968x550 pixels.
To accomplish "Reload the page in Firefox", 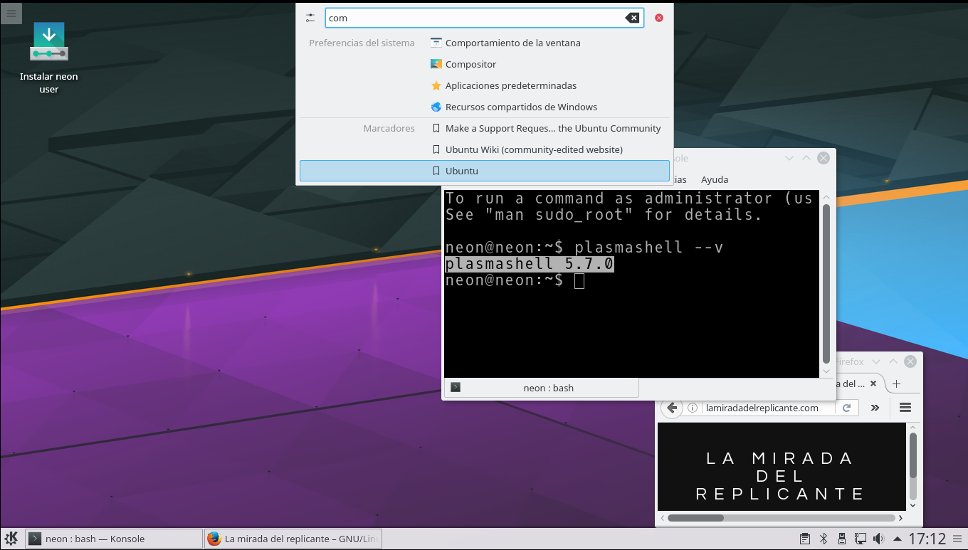I will click(x=846, y=408).
